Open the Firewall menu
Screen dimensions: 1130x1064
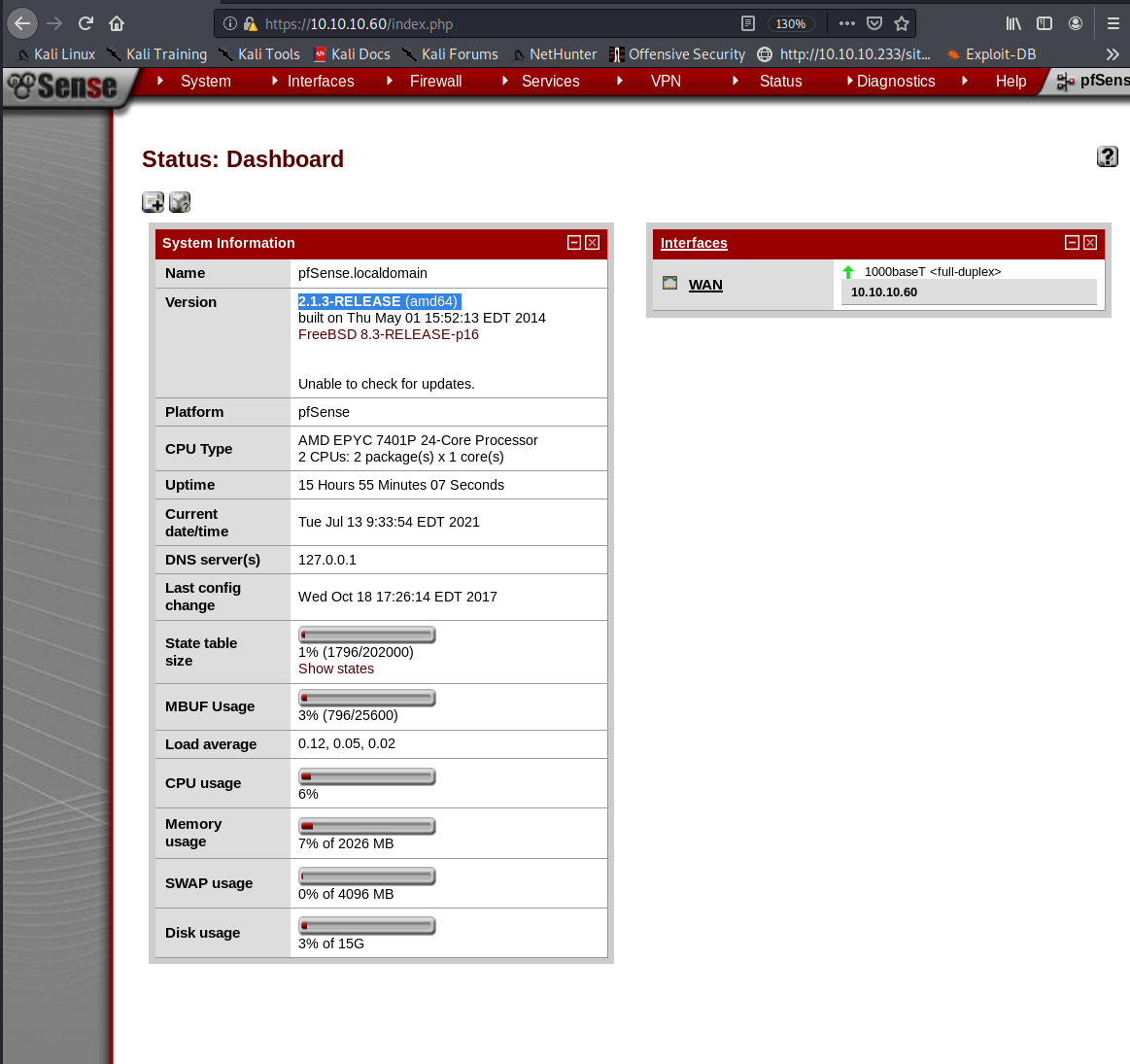(435, 82)
